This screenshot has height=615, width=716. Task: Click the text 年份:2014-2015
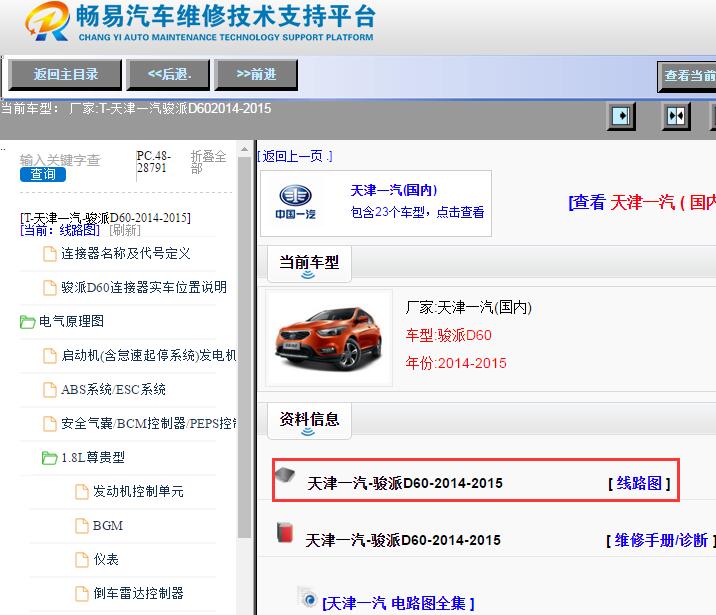(456, 363)
